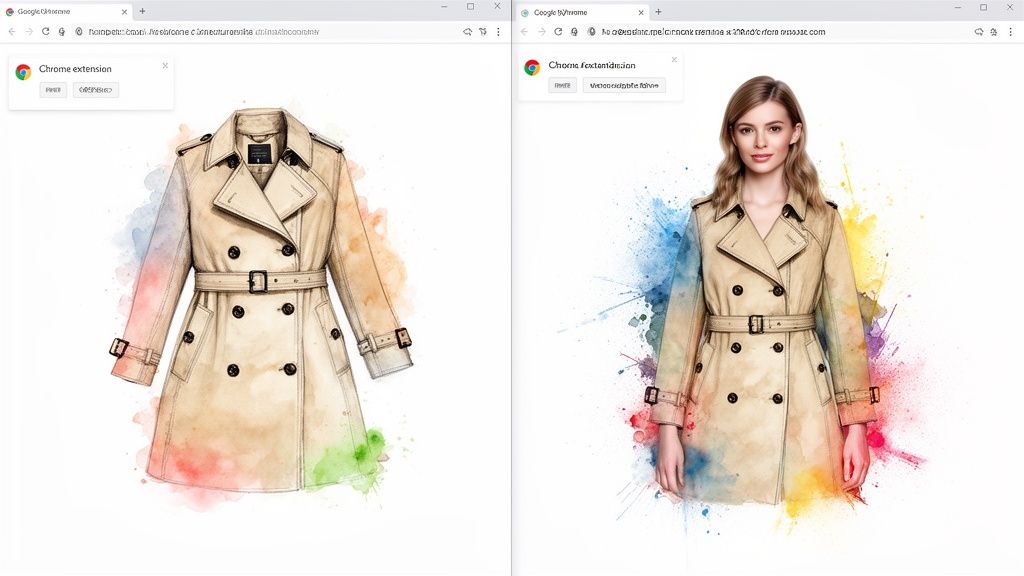Click the shorter button in left extension popup
1024x576 pixels.
point(54,90)
